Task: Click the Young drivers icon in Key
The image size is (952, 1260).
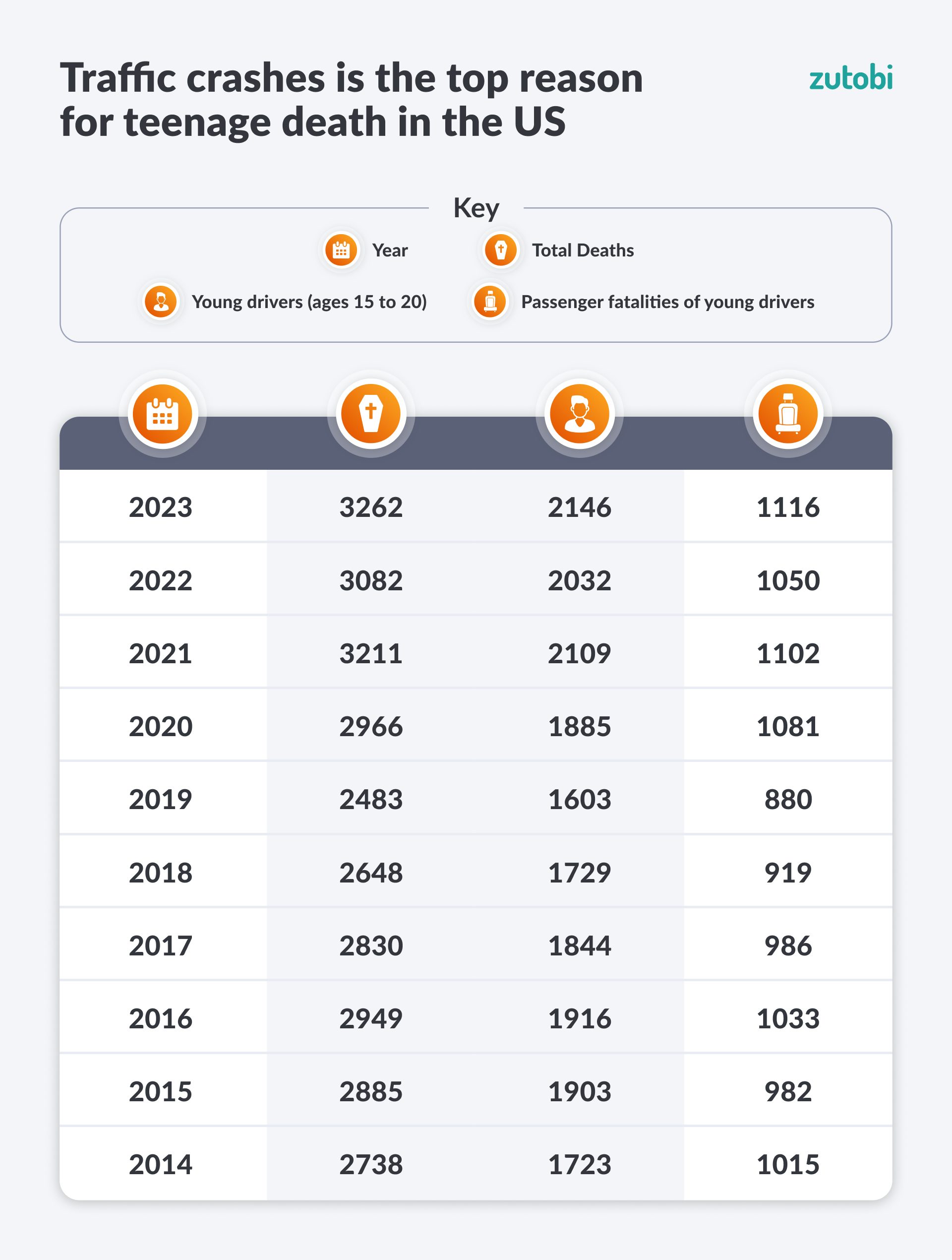Action: (161, 302)
